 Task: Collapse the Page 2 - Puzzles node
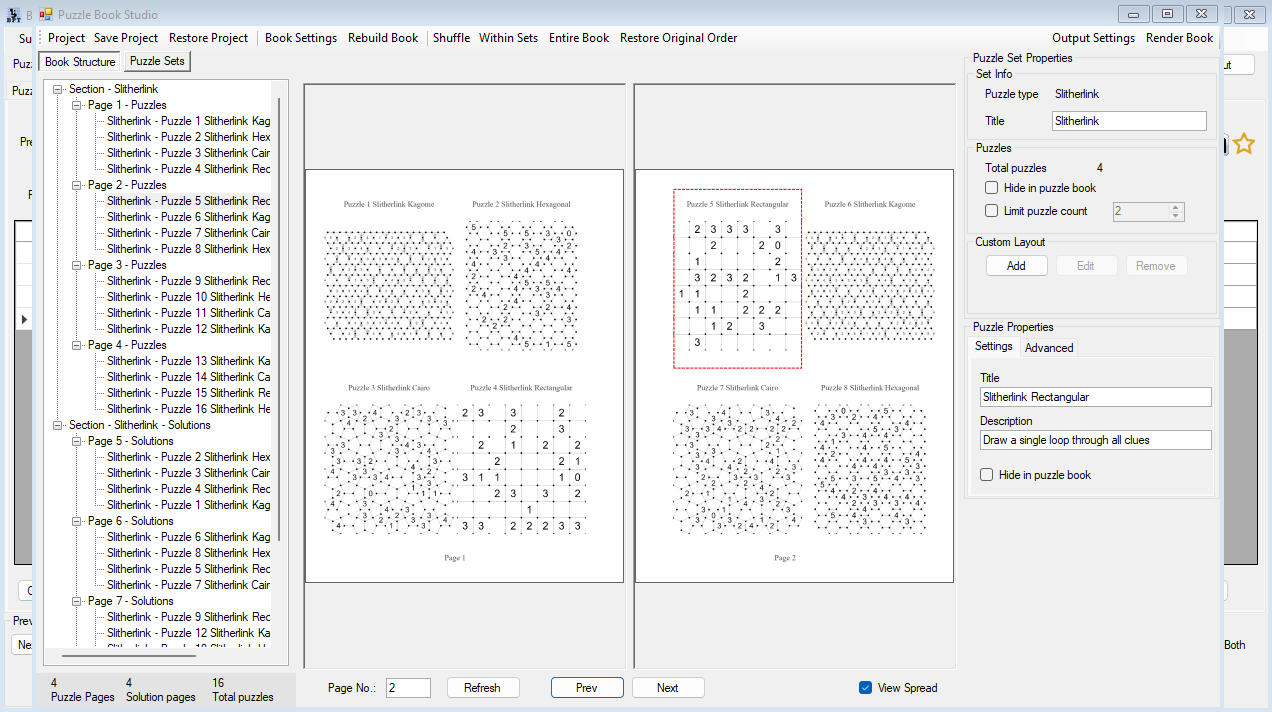(x=77, y=185)
